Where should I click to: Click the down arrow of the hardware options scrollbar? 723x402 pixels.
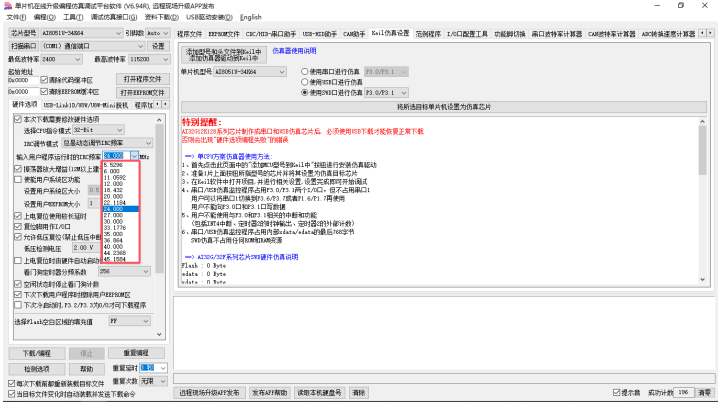[x=160, y=334]
